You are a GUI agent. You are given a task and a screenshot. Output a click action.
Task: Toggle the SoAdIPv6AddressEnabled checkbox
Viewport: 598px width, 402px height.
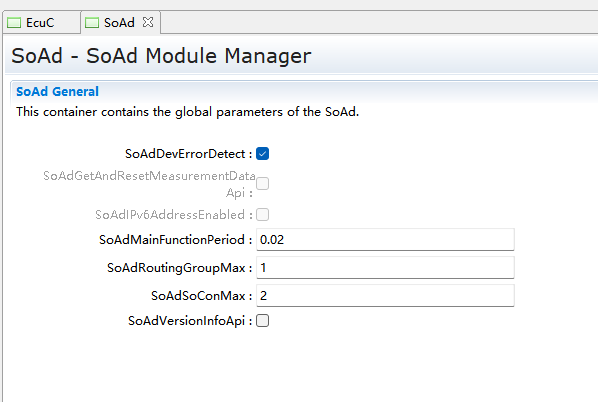[262, 214]
